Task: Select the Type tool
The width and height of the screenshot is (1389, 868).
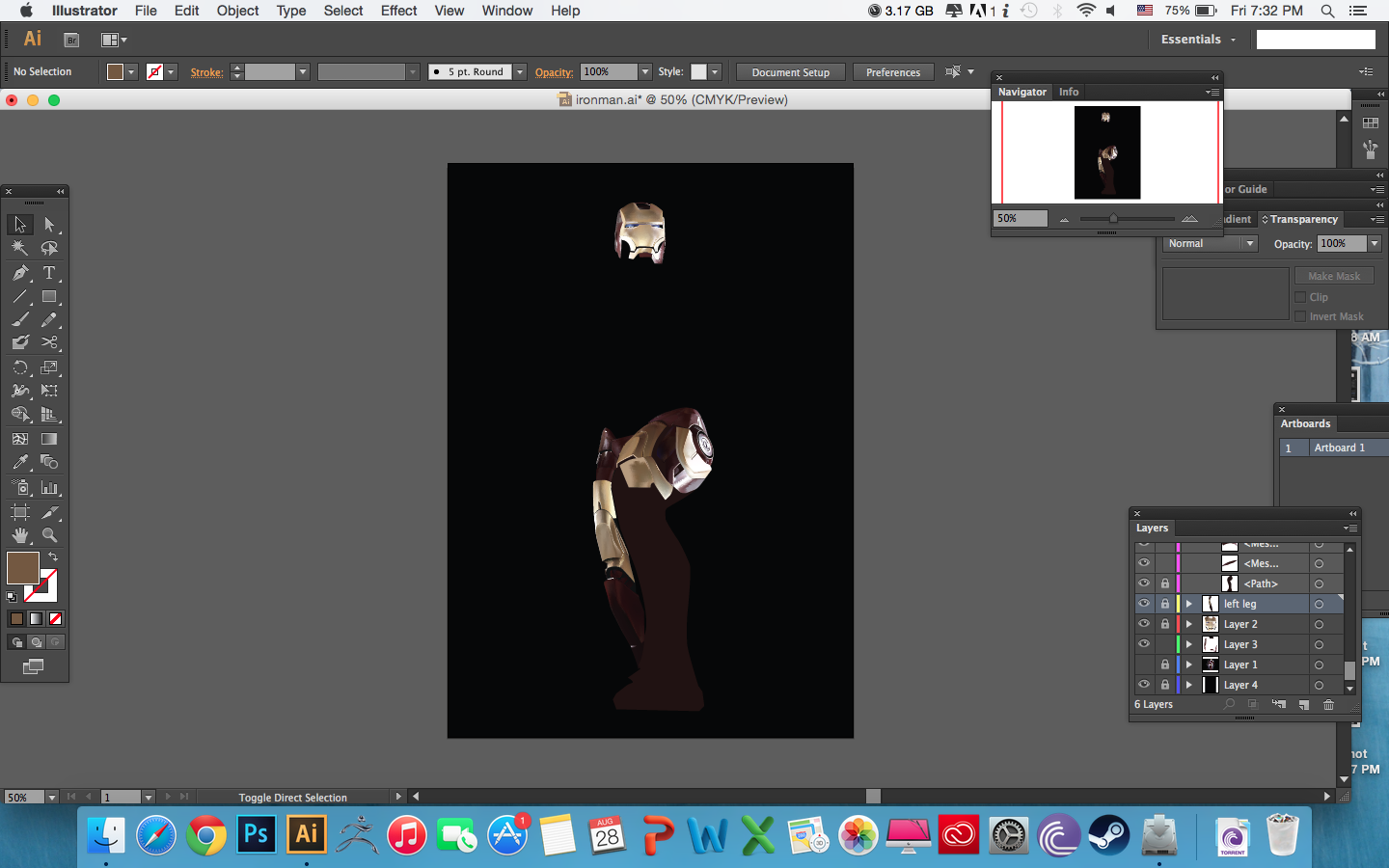Action: pyautogui.click(x=49, y=273)
